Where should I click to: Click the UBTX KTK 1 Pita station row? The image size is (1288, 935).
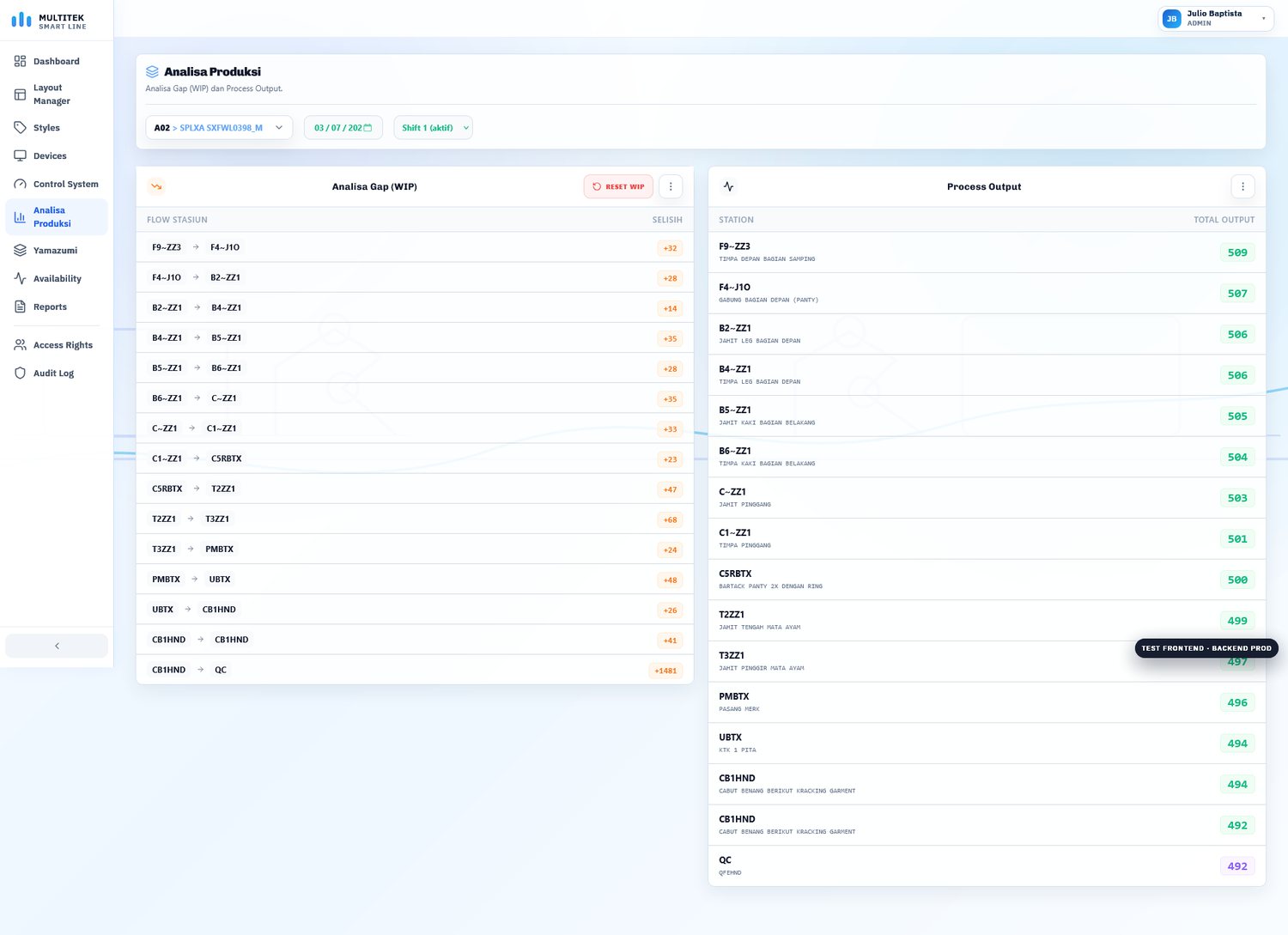click(x=987, y=744)
